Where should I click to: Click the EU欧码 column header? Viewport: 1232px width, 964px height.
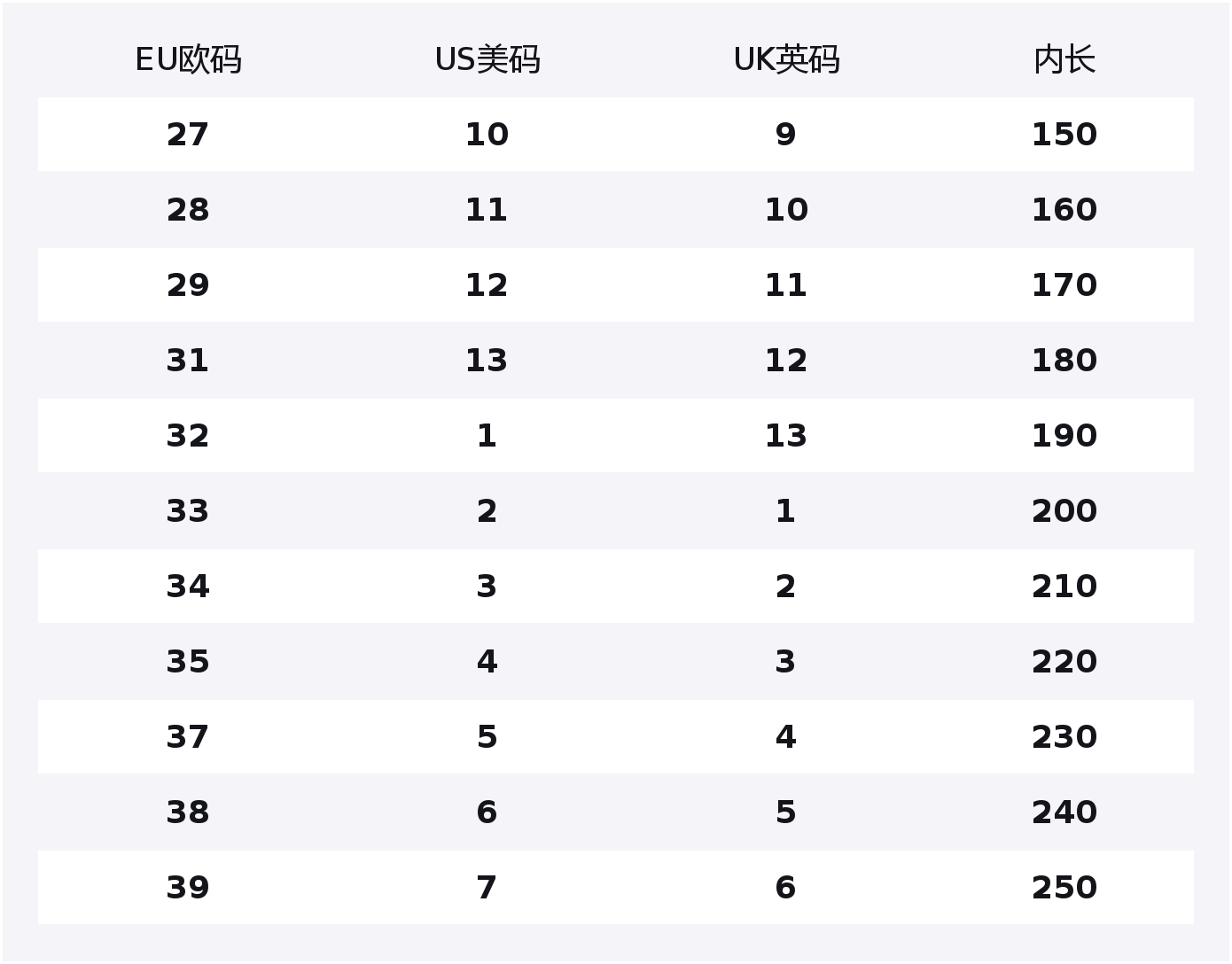[x=188, y=60]
